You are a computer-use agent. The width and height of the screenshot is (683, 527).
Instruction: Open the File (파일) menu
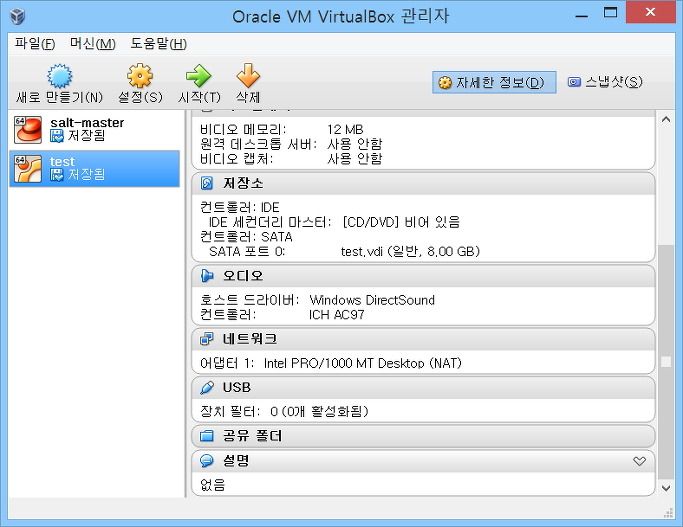[x=35, y=44]
